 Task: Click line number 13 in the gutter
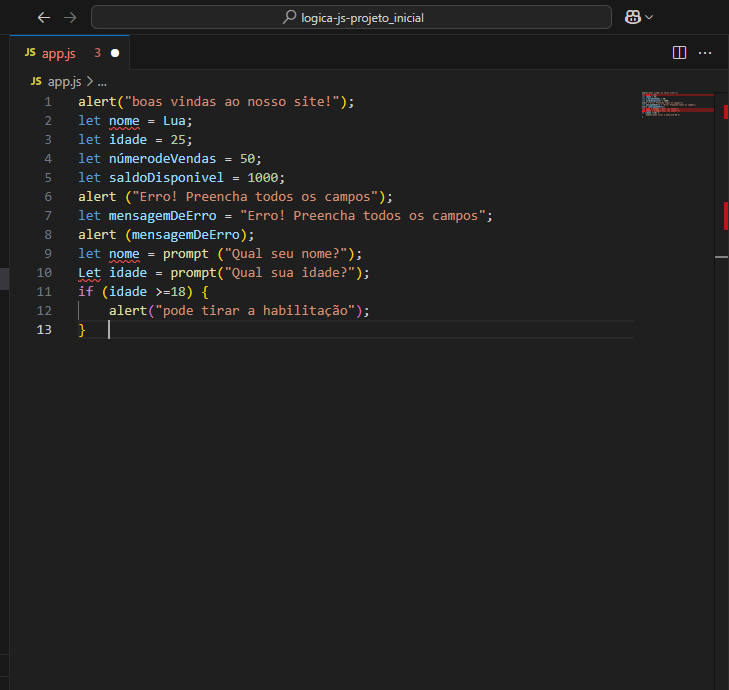(44, 330)
